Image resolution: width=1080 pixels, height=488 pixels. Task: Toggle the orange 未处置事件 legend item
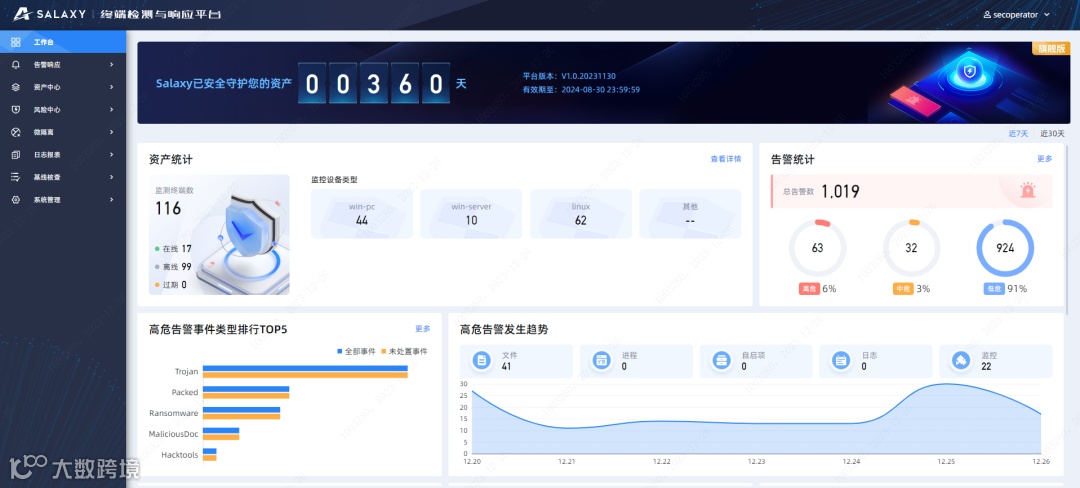tap(404, 351)
